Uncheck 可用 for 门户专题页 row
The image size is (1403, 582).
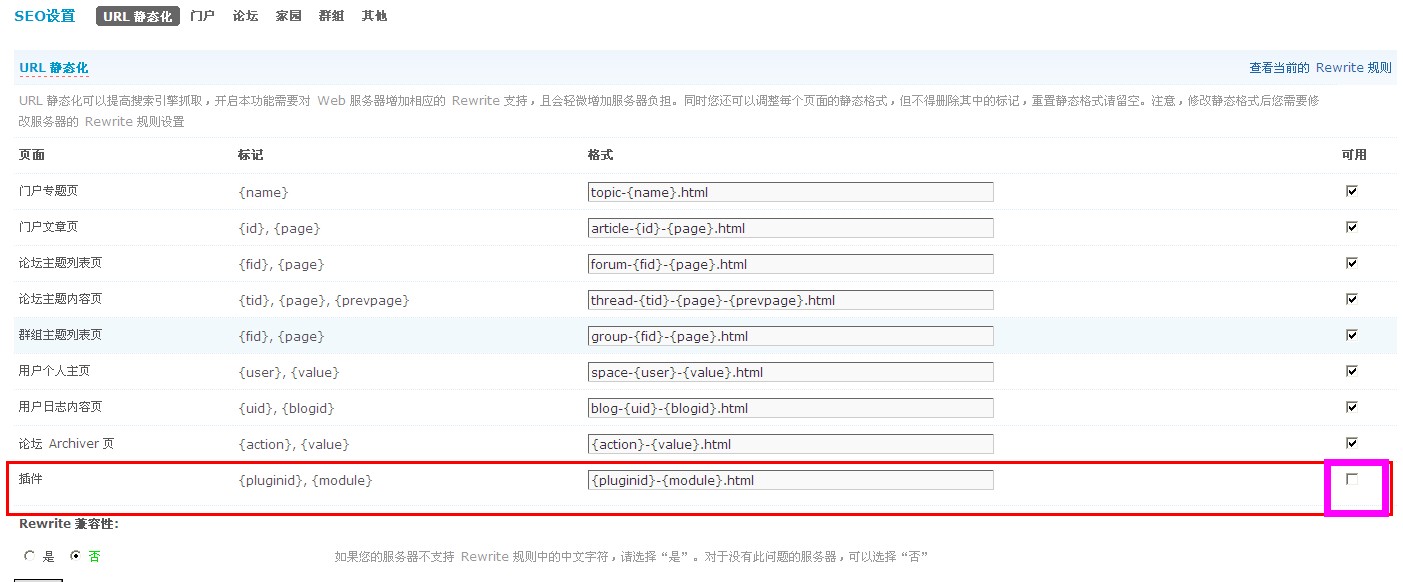[1352, 190]
